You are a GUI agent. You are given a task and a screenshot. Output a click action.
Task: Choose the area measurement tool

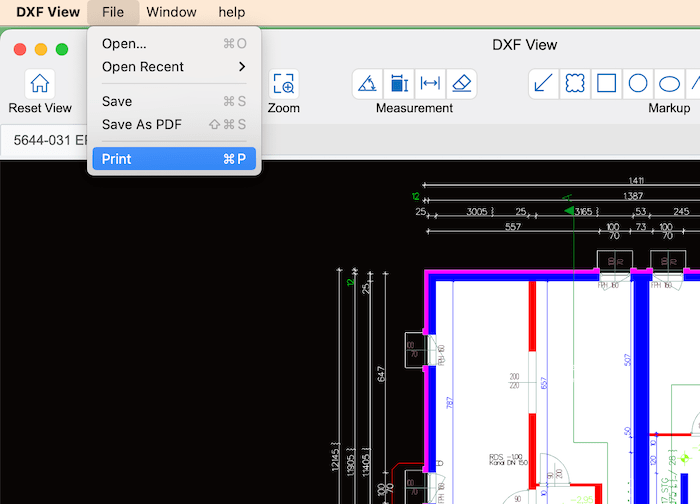399,84
